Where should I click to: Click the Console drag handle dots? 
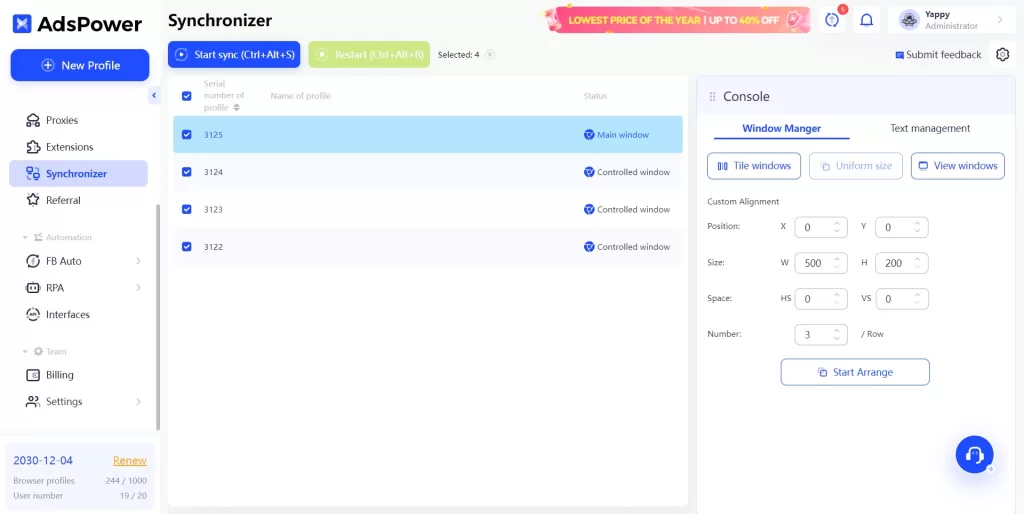[x=712, y=97]
